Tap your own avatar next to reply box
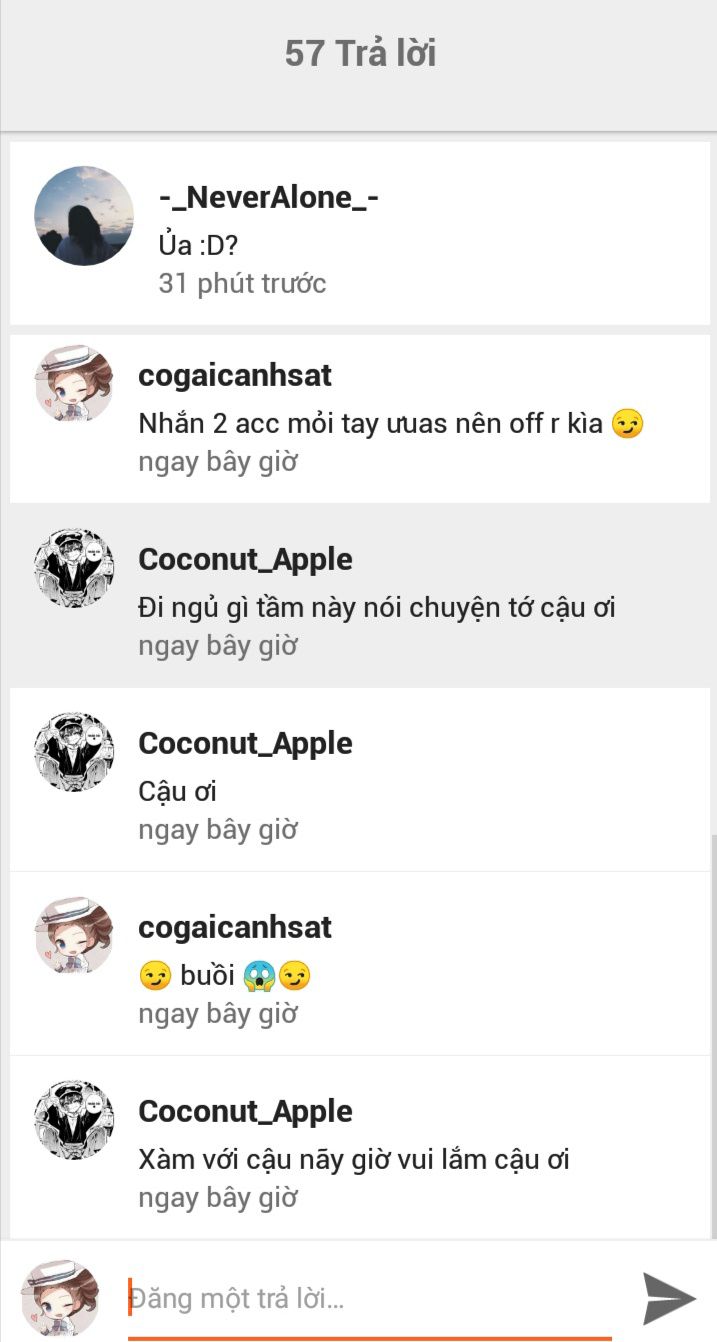Image resolution: width=717 pixels, height=1342 pixels. pos(60,1298)
